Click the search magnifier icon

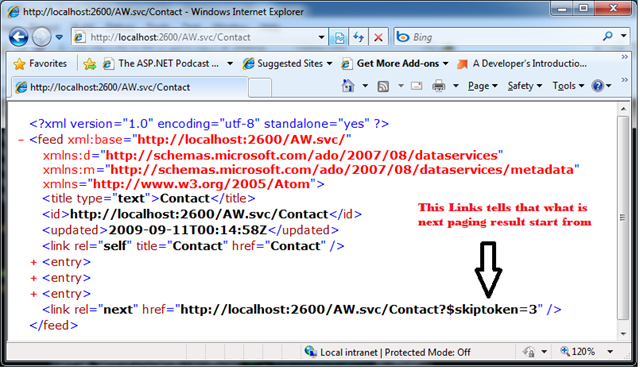pos(607,36)
